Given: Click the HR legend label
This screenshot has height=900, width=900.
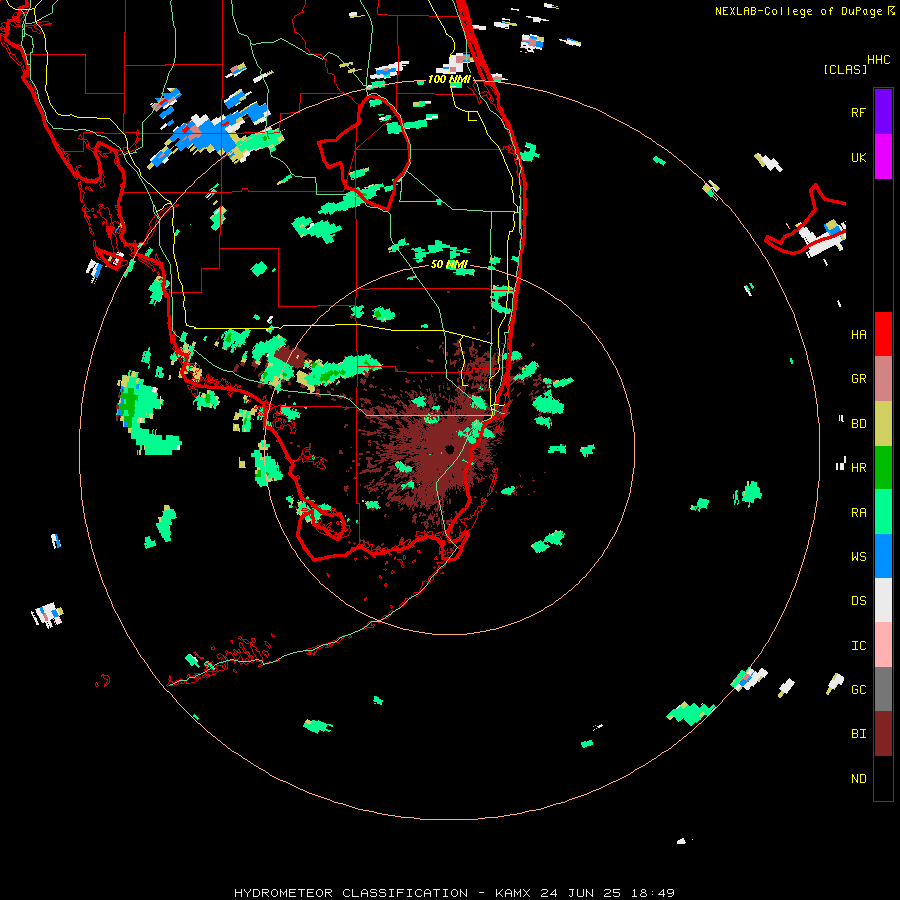Looking at the screenshot, I should pyautogui.click(x=858, y=468).
